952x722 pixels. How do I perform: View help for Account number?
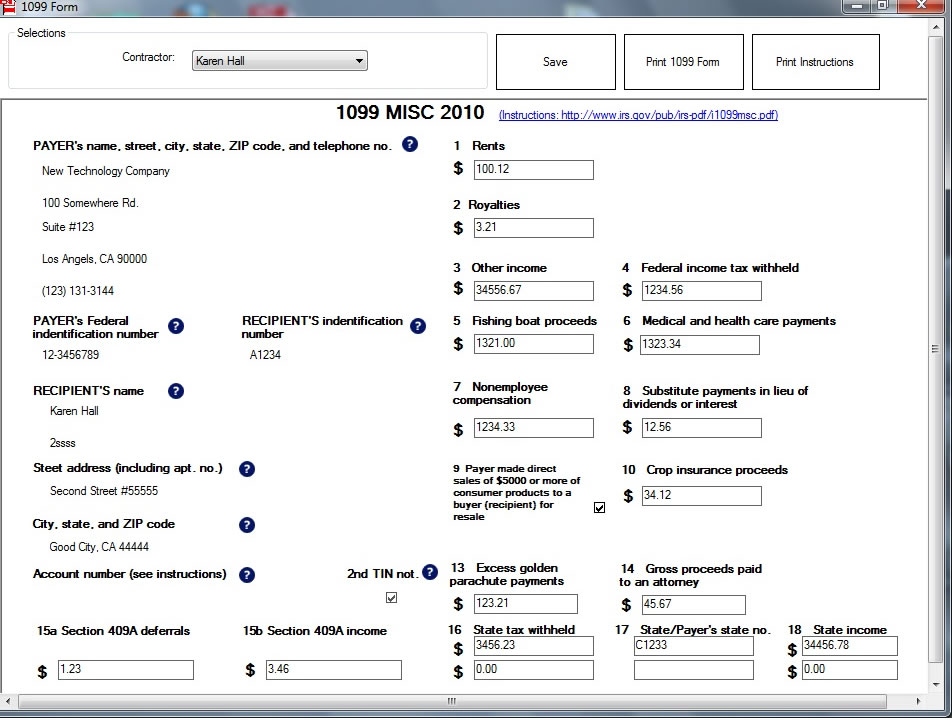click(246, 575)
